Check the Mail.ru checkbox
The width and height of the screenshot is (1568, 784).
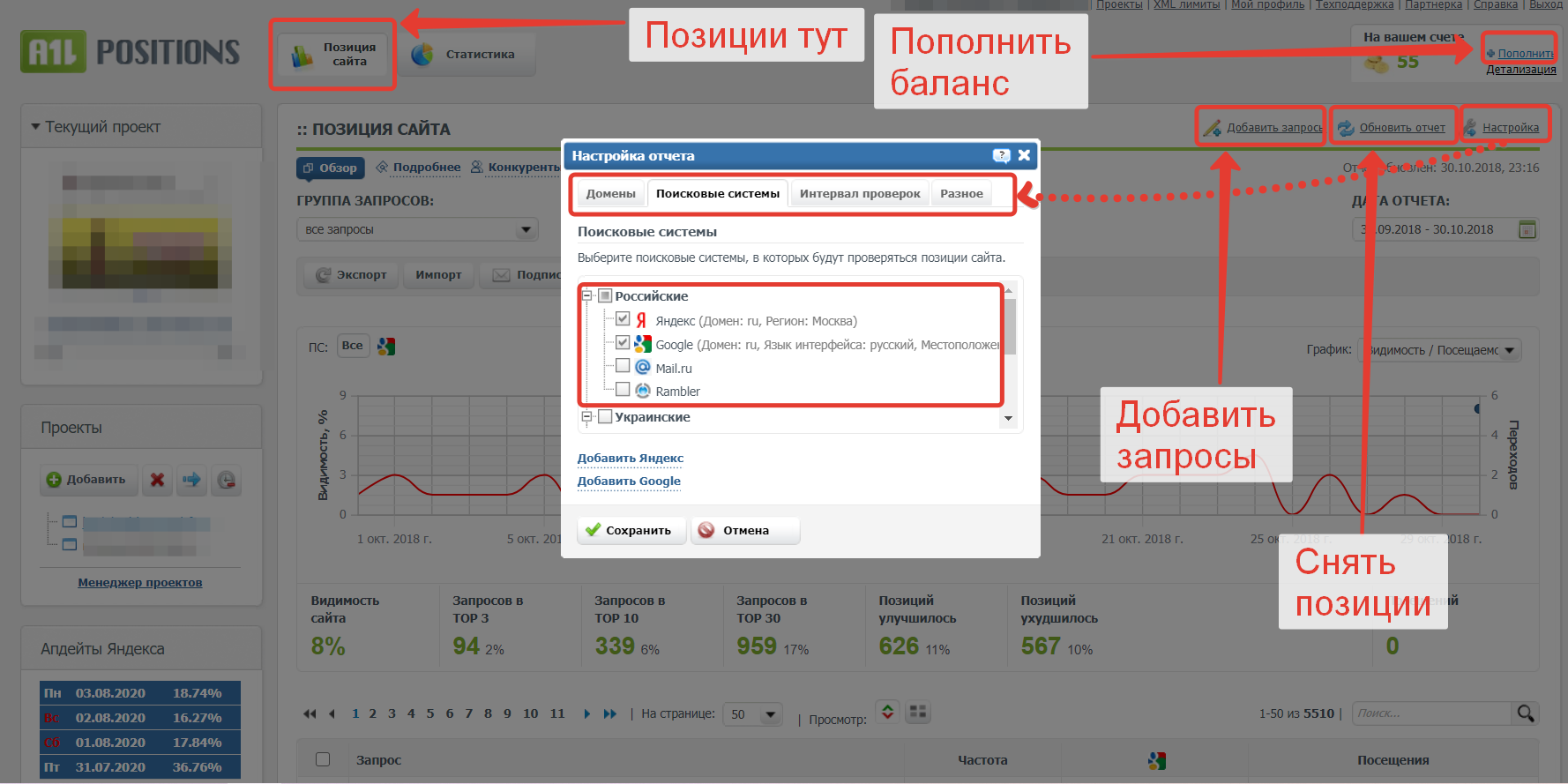click(x=623, y=365)
